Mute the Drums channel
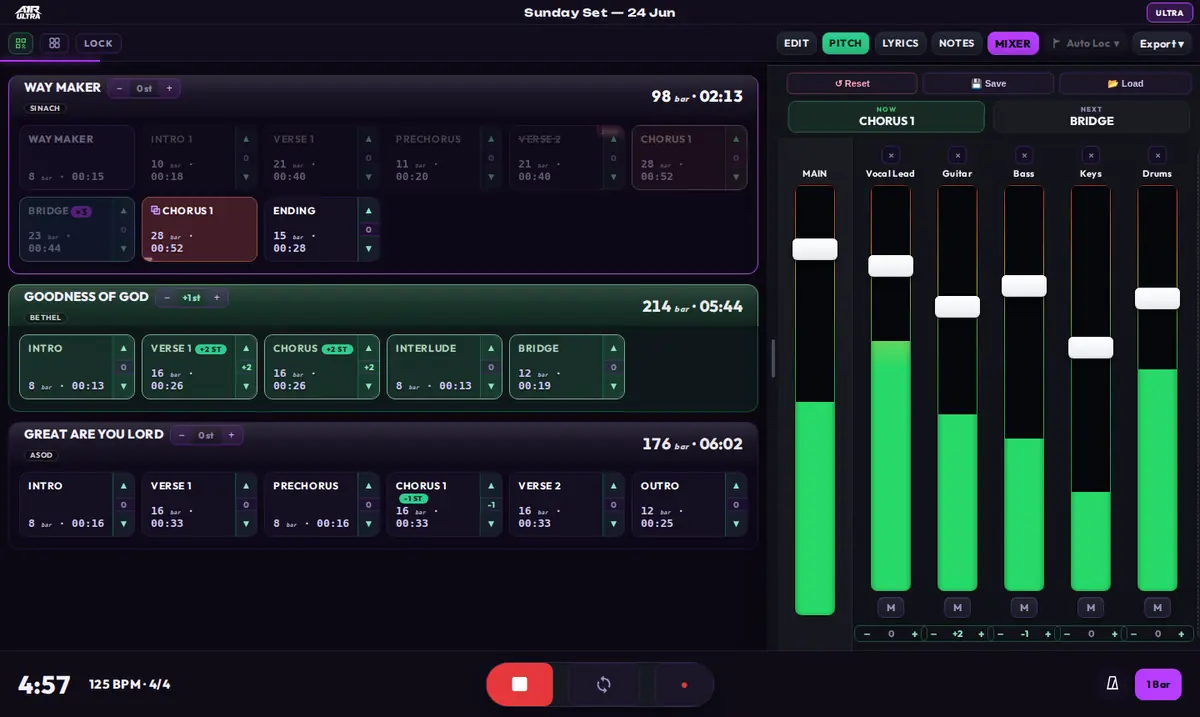The width and height of the screenshot is (1200, 717). [x=1157, y=607]
